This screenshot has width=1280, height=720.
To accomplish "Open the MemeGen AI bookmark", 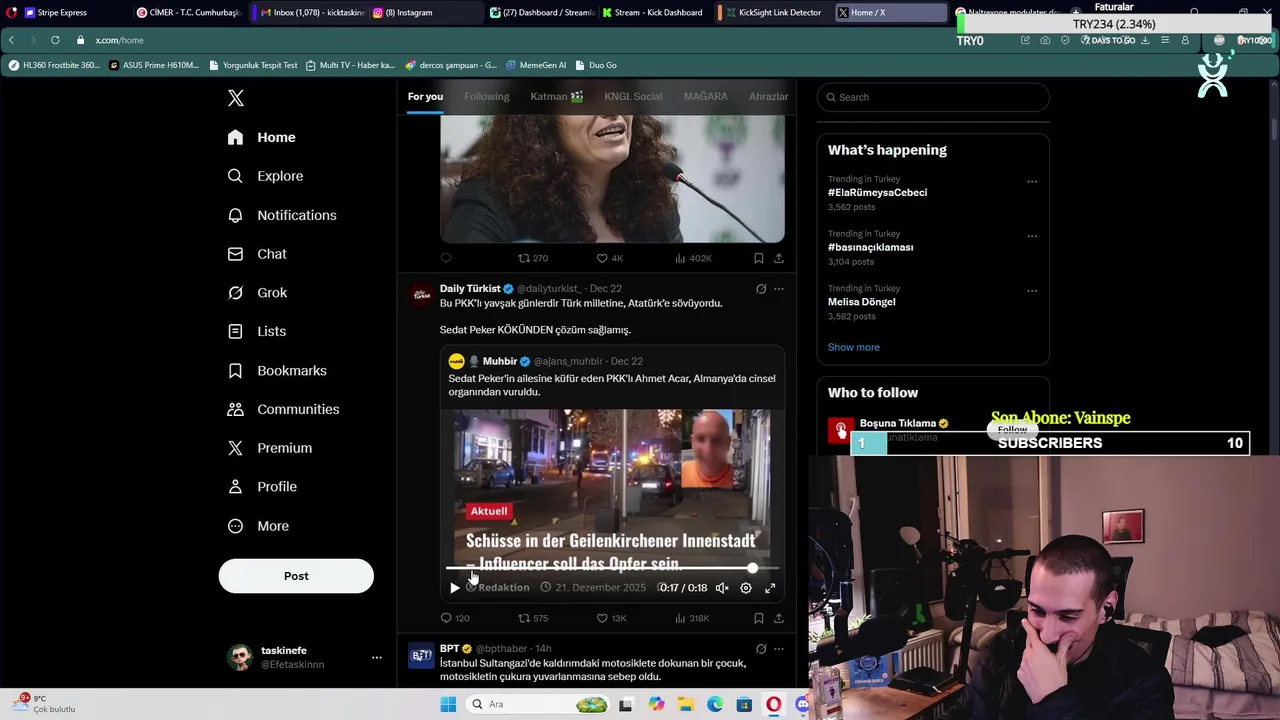I will [x=536, y=65].
